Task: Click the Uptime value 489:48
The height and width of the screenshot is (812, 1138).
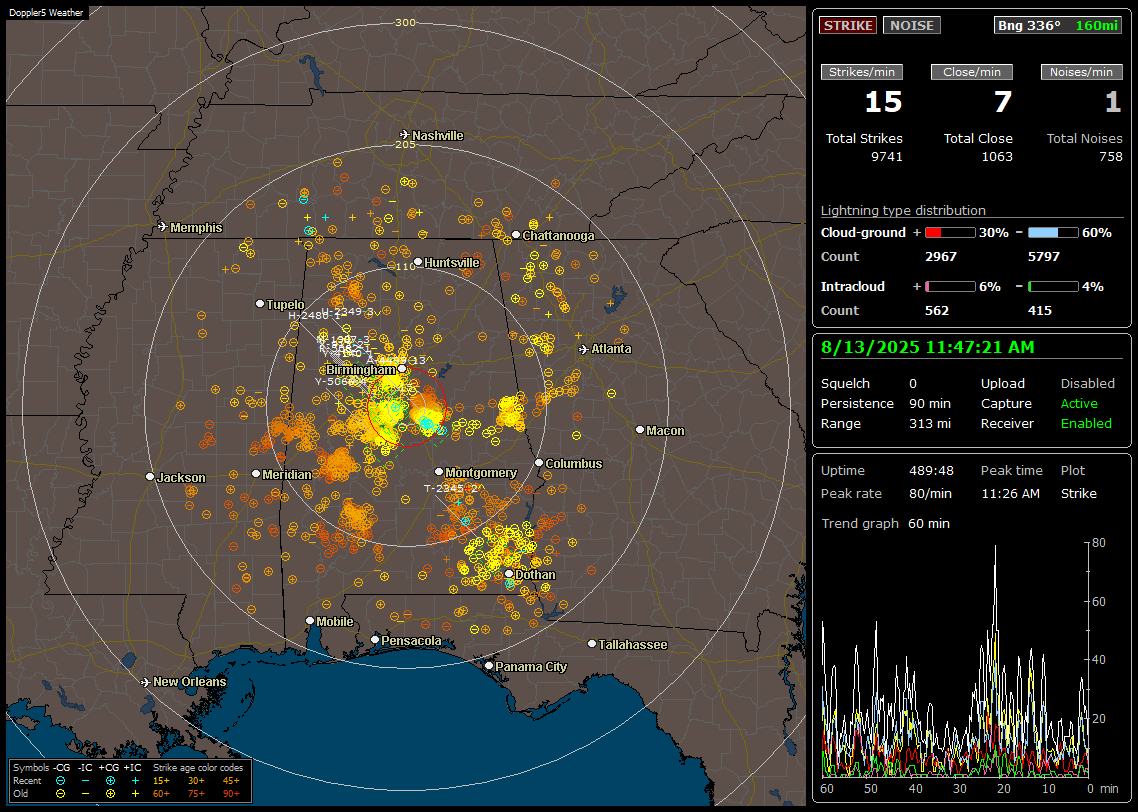Action: click(931, 471)
